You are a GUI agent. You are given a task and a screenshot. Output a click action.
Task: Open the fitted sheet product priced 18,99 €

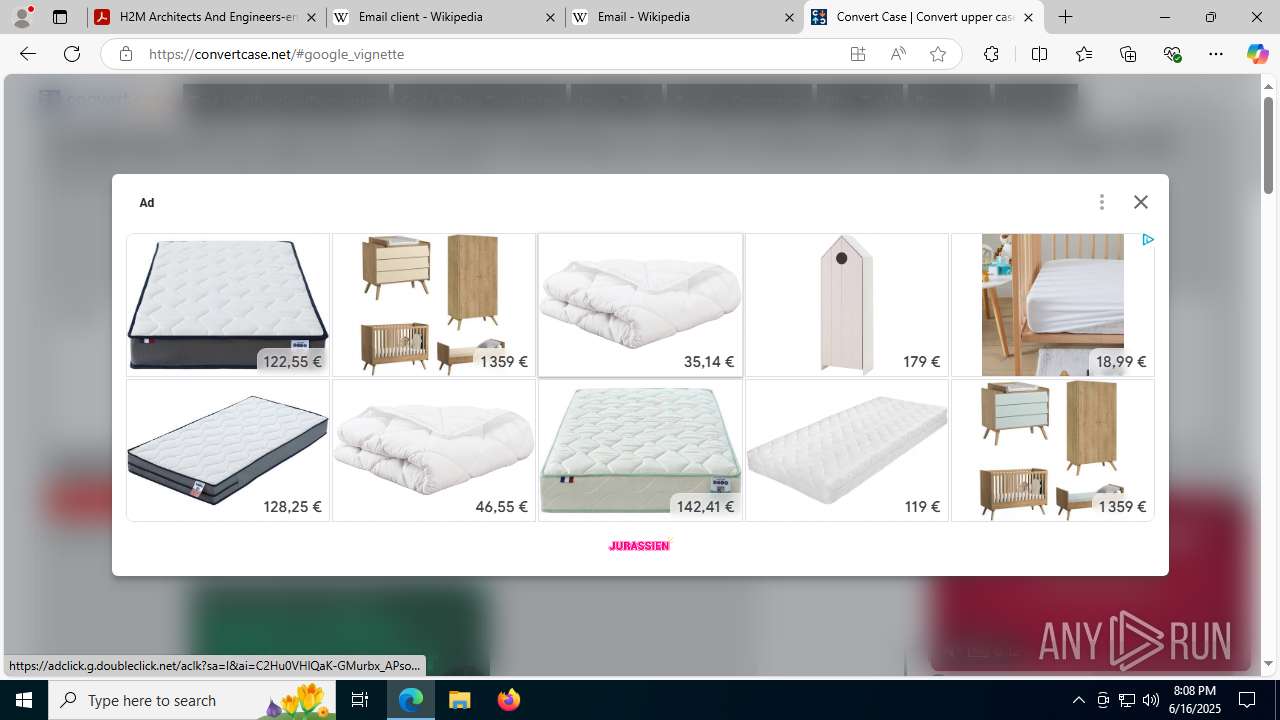point(1053,305)
